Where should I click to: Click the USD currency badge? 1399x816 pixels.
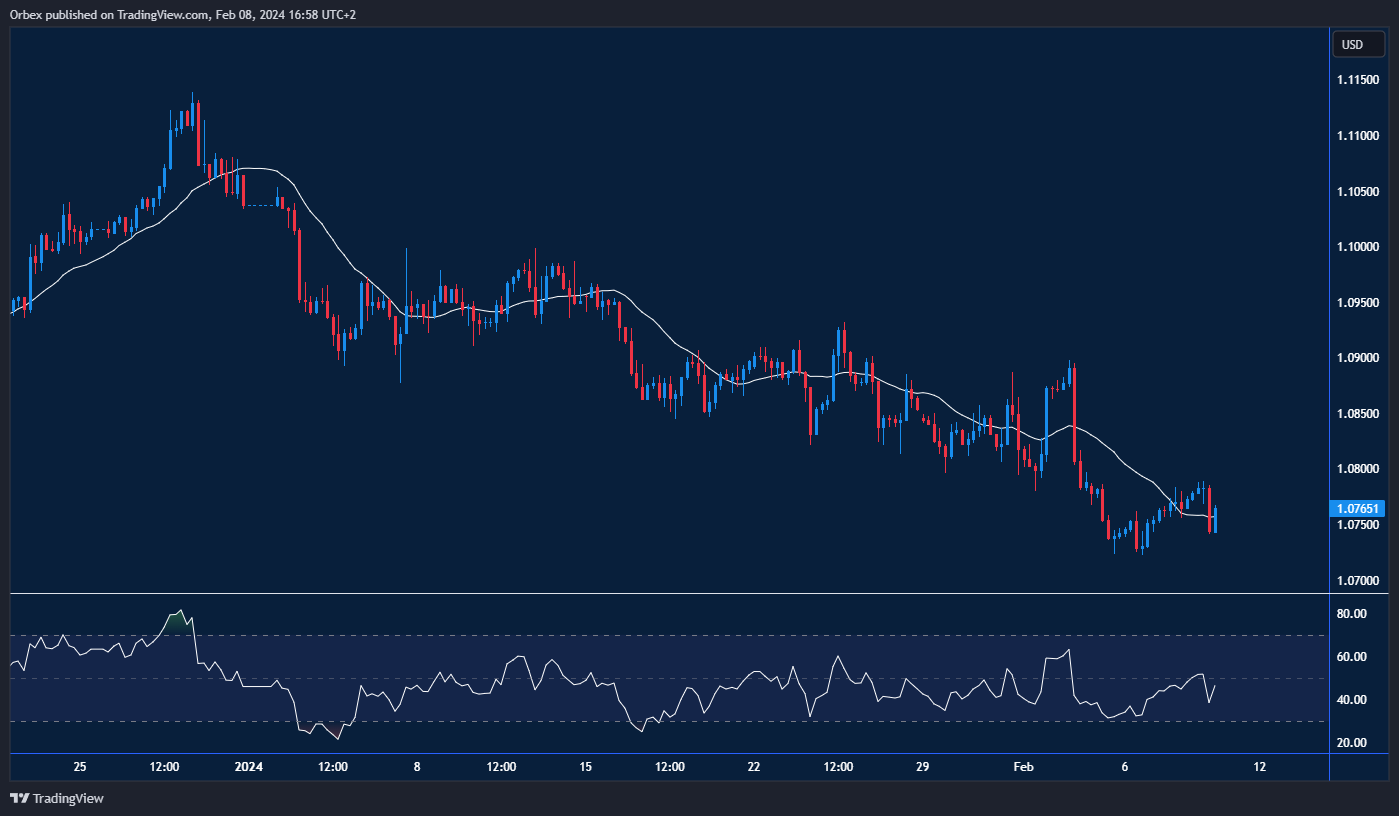click(1357, 44)
